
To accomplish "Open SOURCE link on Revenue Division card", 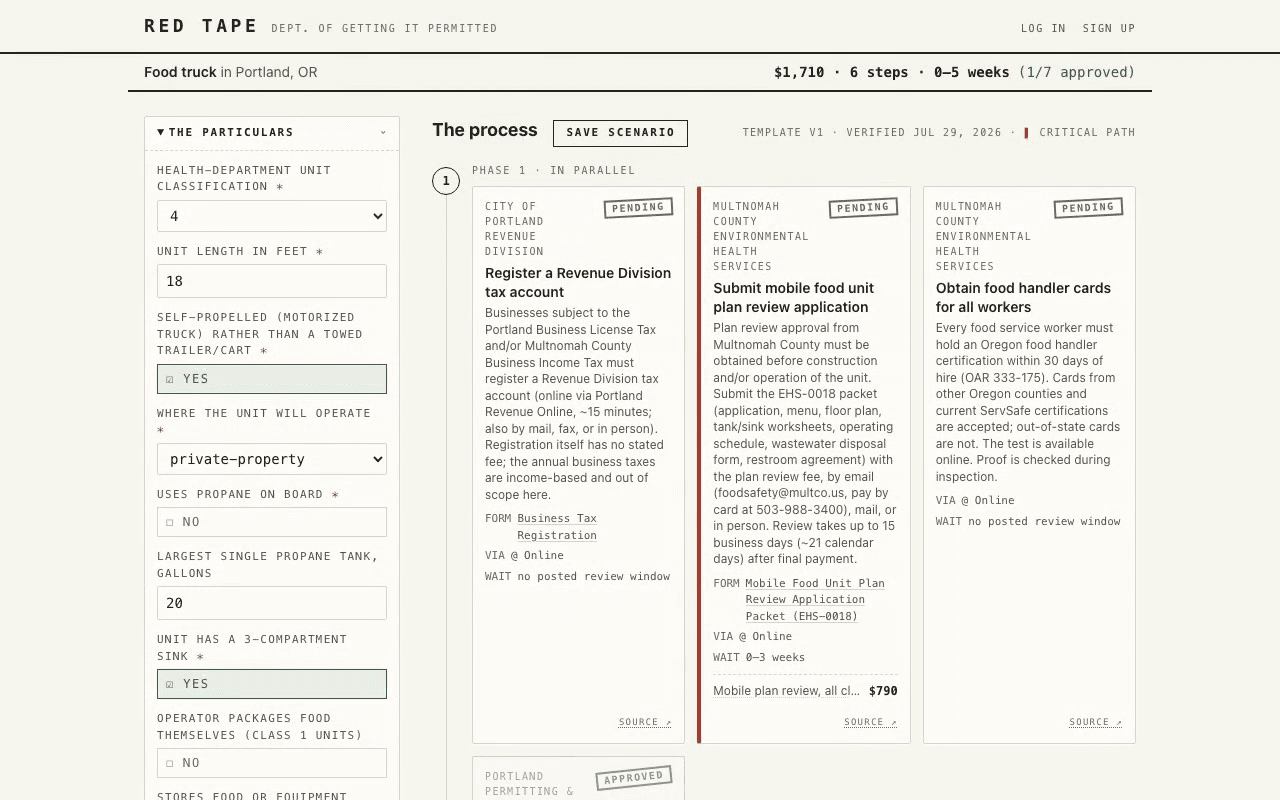I will tap(645, 722).
